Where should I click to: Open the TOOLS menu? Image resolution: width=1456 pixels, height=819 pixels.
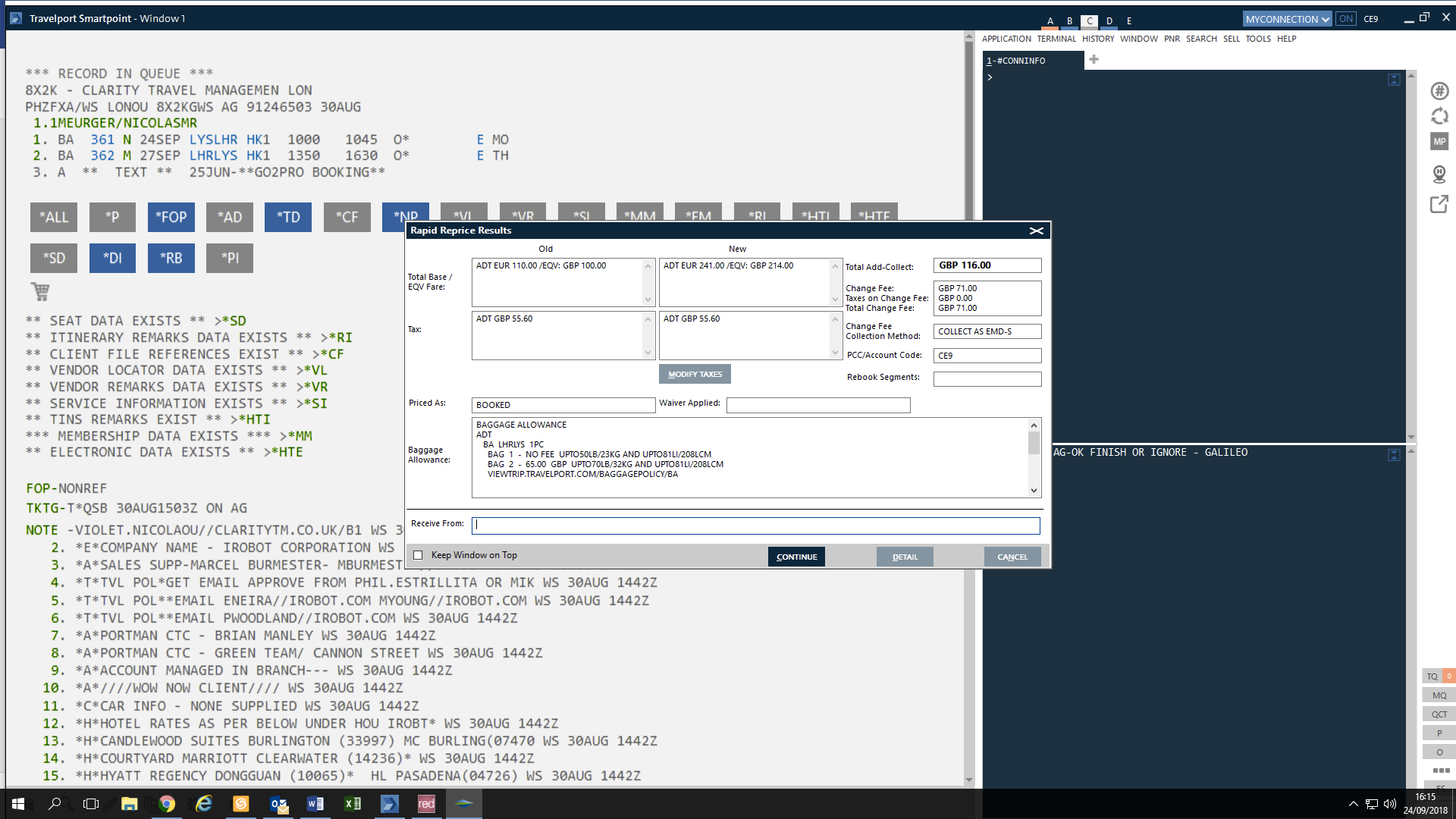tap(1258, 39)
